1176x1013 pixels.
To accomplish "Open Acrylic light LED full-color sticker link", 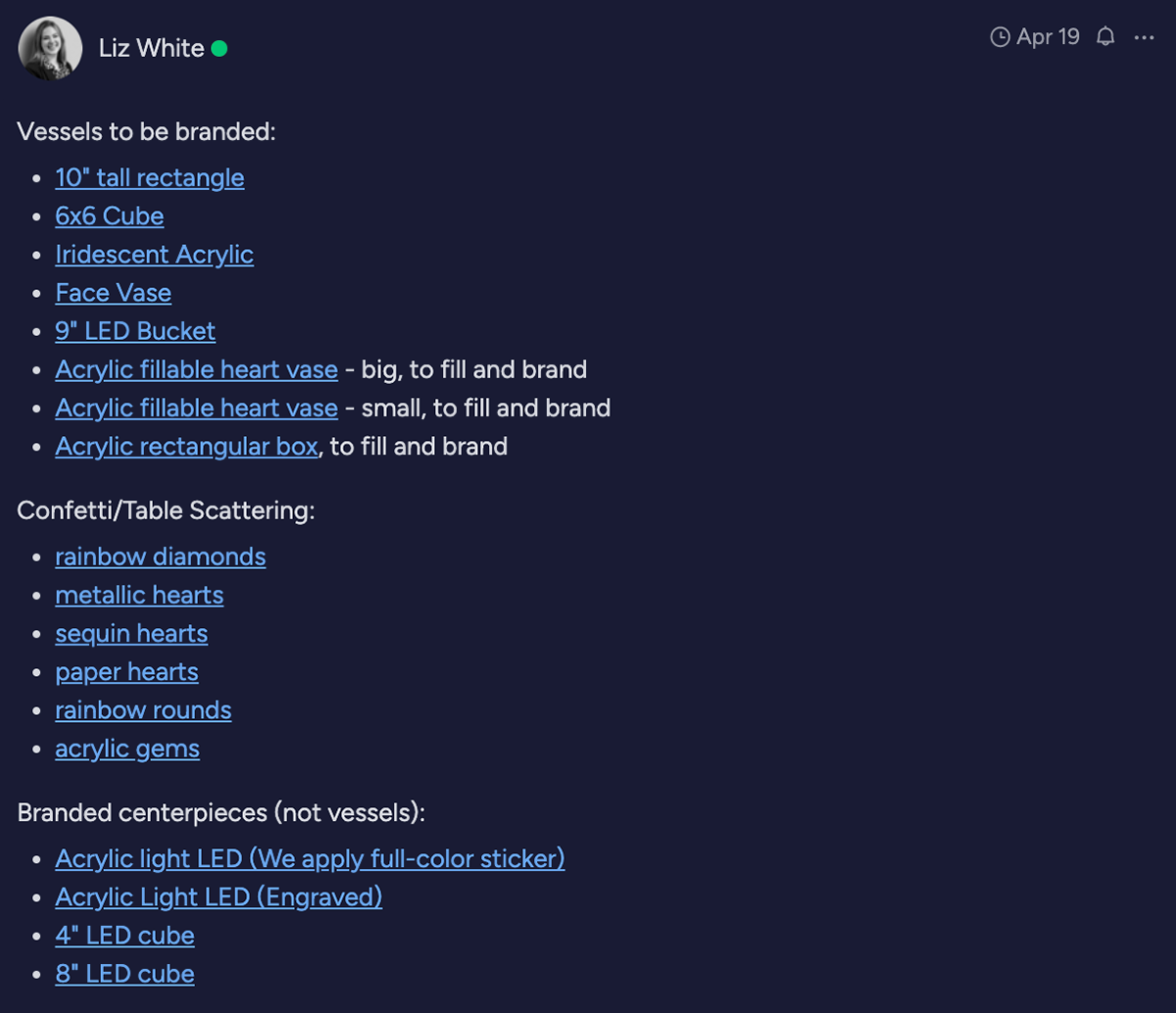I will click(311, 858).
